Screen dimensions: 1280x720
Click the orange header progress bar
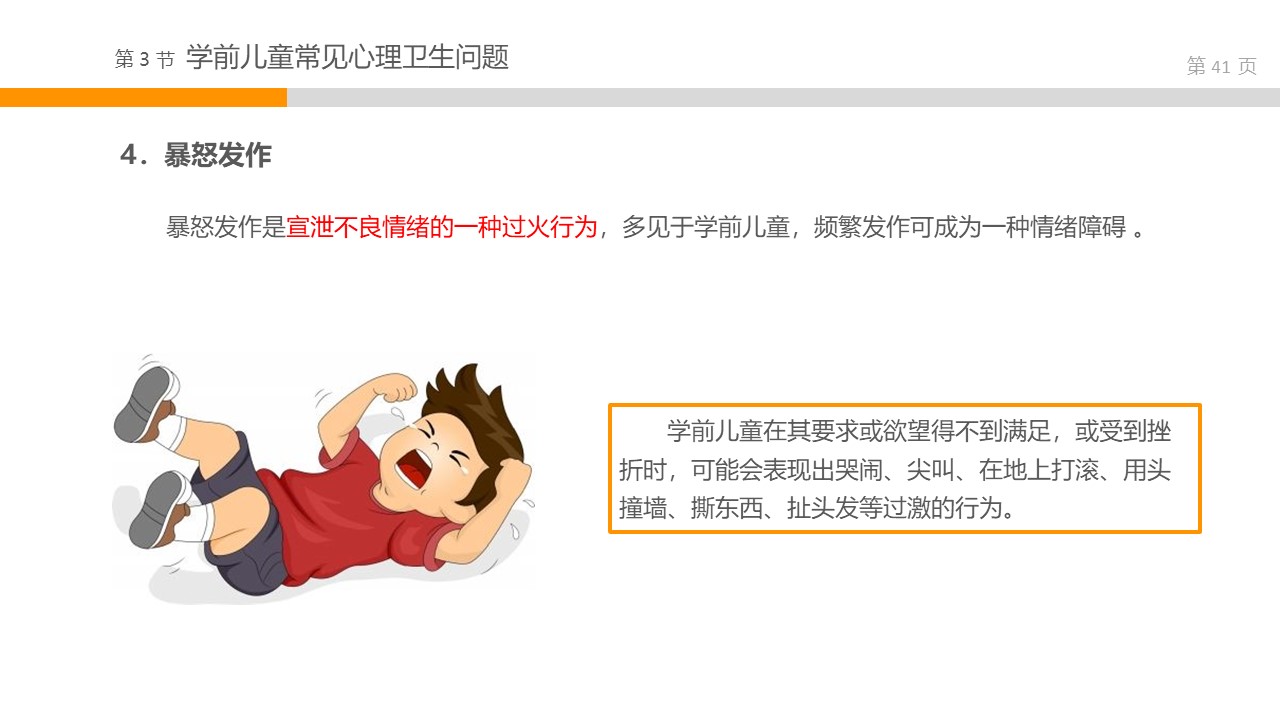pos(143,97)
